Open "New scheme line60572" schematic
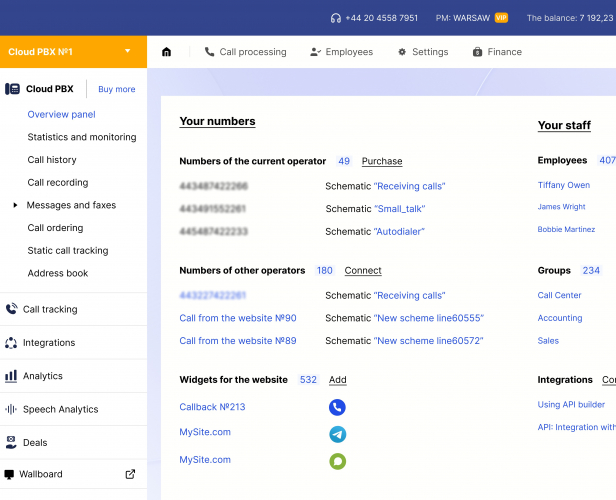 click(428, 341)
